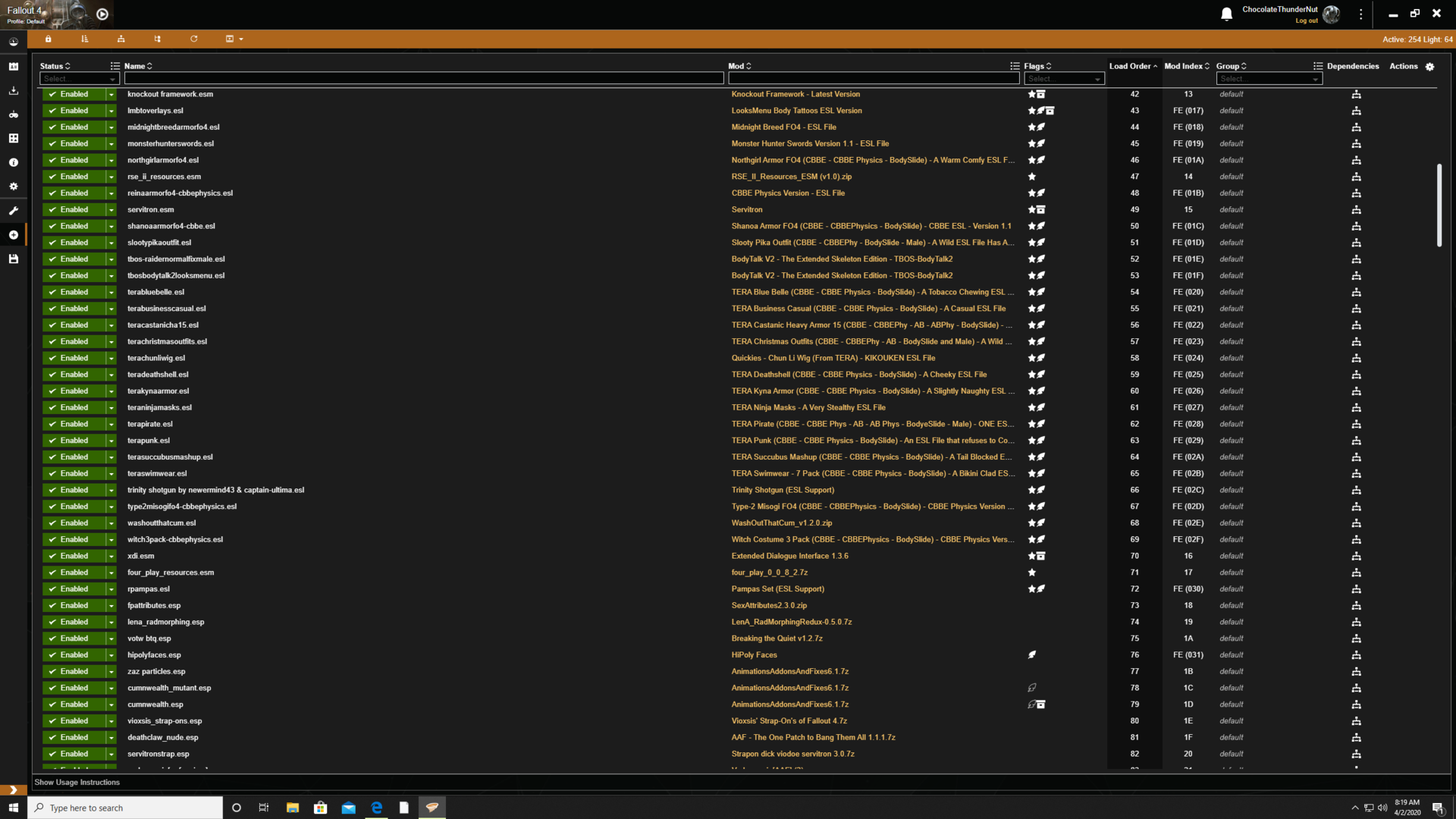Open the notifications bell

tap(1226, 14)
